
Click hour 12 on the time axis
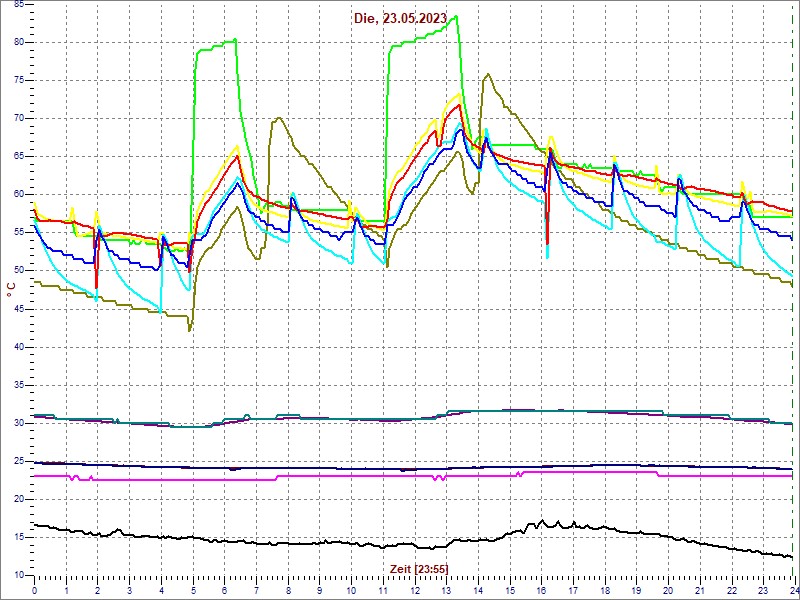click(x=414, y=590)
